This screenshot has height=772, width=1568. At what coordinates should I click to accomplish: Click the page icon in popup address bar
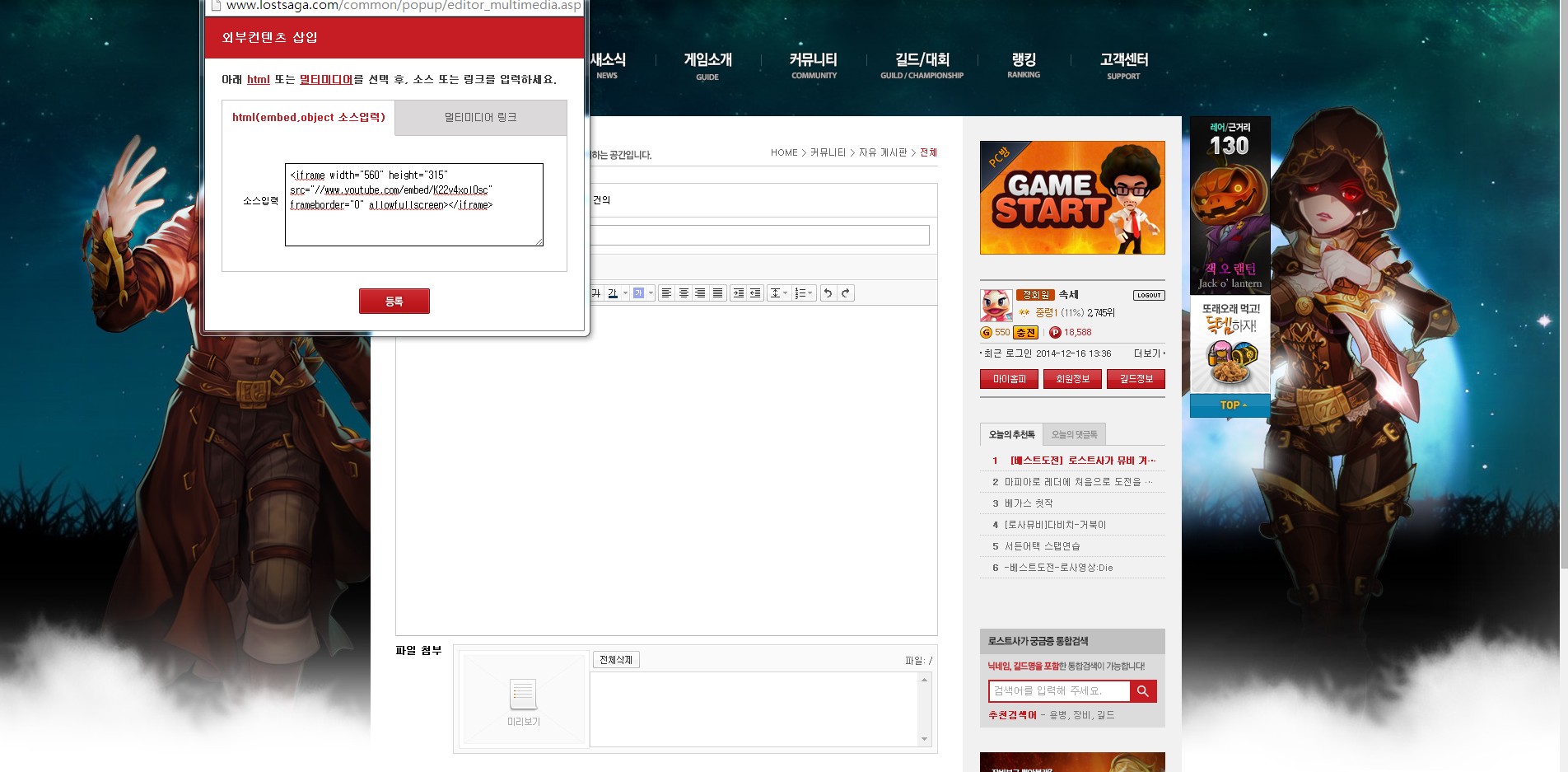[216, 5]
